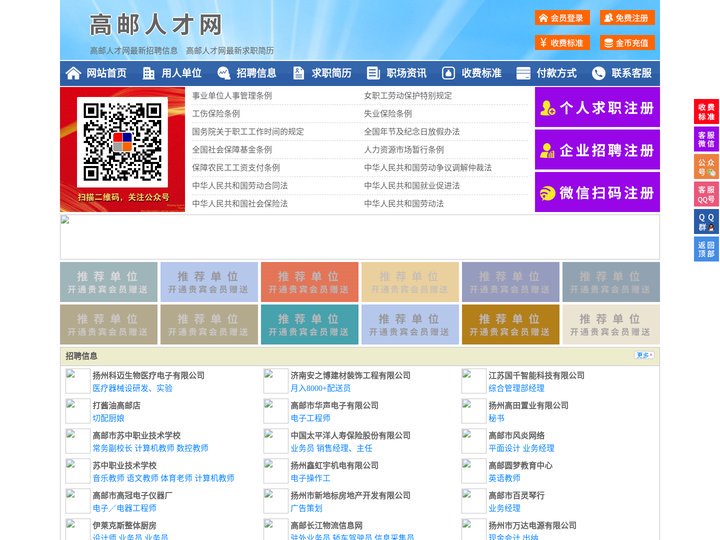Open company 高邮市风炎网络
This screenshot has height=540, width=720.
517,435
